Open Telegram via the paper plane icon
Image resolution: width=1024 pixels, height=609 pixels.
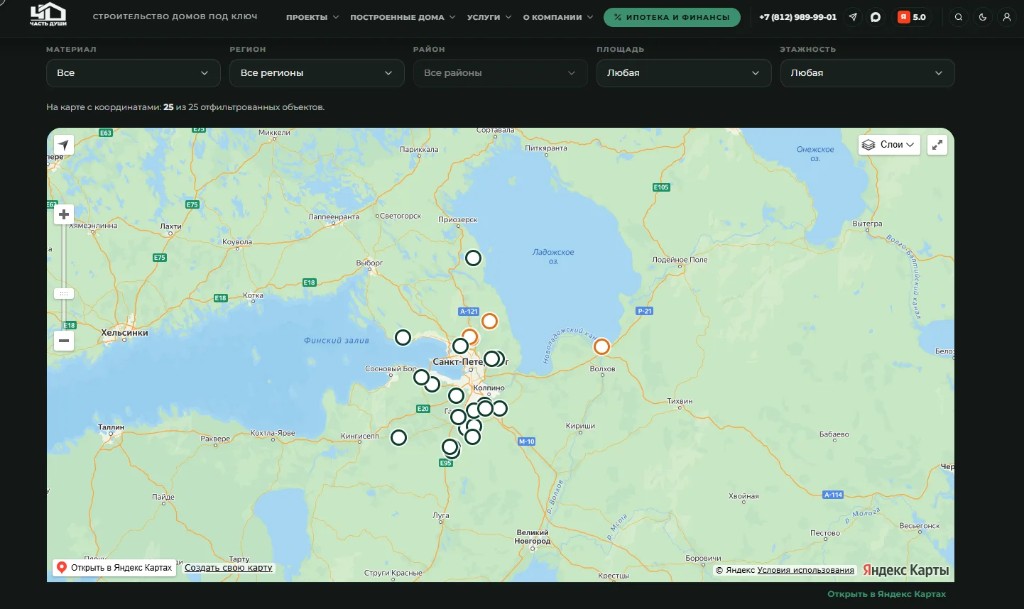pos(853,17)
